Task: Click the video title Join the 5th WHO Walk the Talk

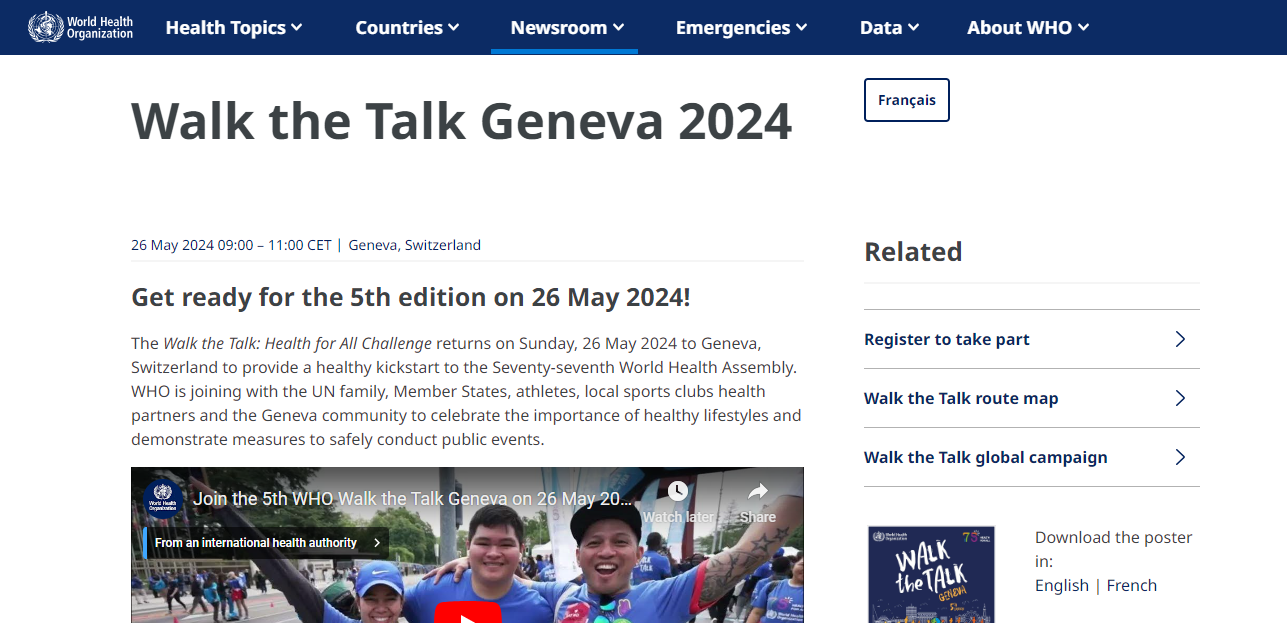Action: point(413,498)
